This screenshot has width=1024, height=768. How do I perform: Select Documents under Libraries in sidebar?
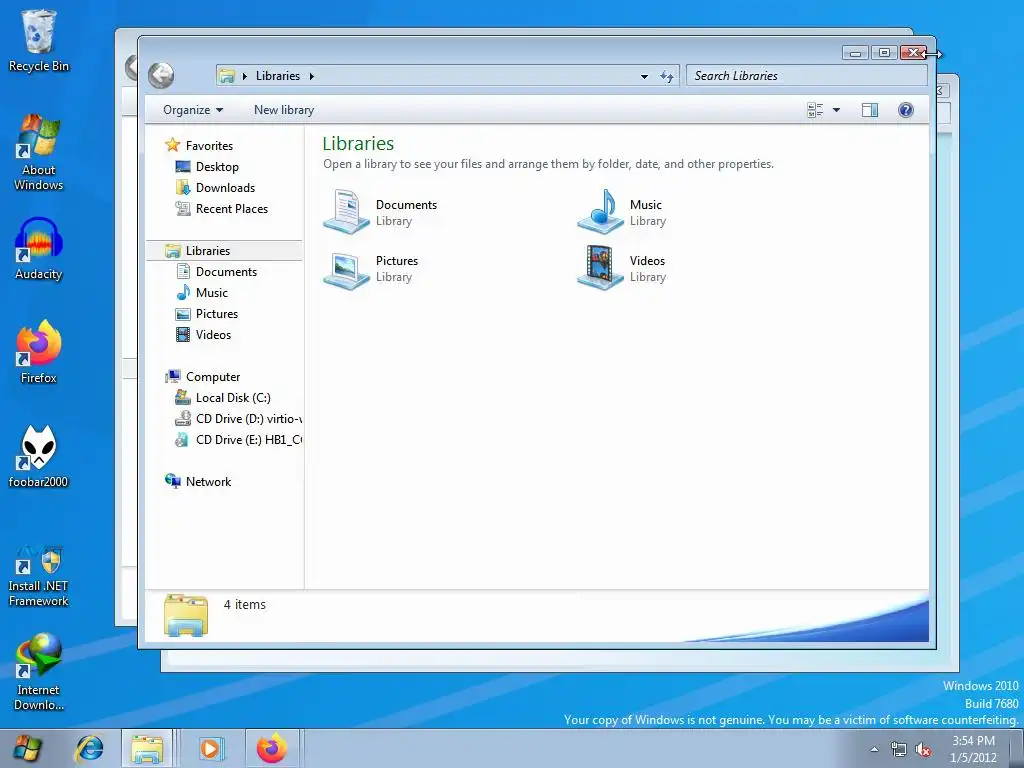pos(226,272)
